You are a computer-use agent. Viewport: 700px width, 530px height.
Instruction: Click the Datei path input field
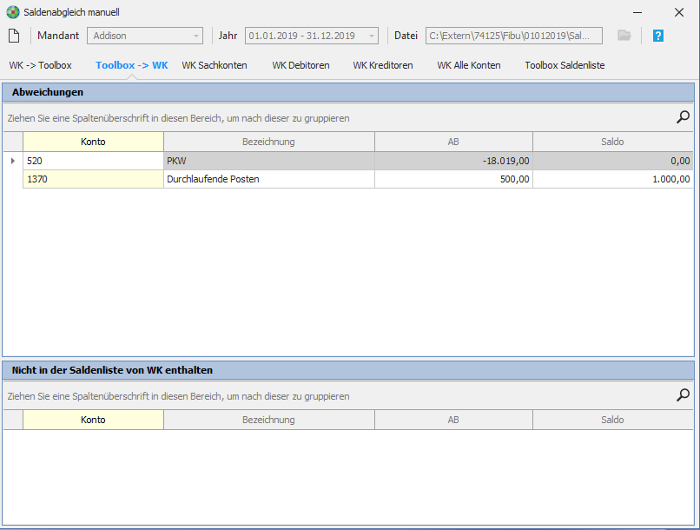click(x=514, y=36)
